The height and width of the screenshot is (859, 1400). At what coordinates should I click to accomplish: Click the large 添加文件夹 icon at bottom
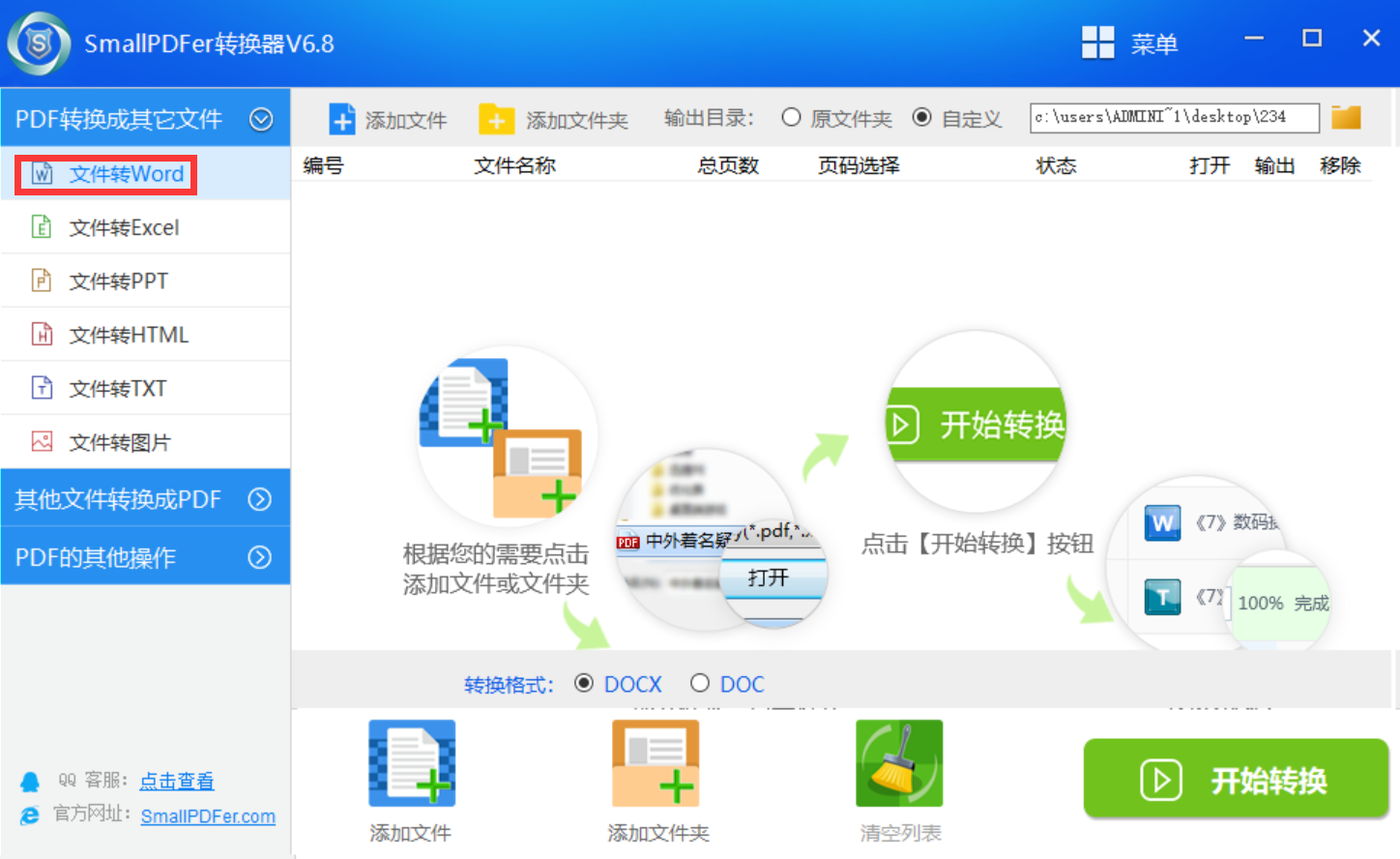point(656,763)
